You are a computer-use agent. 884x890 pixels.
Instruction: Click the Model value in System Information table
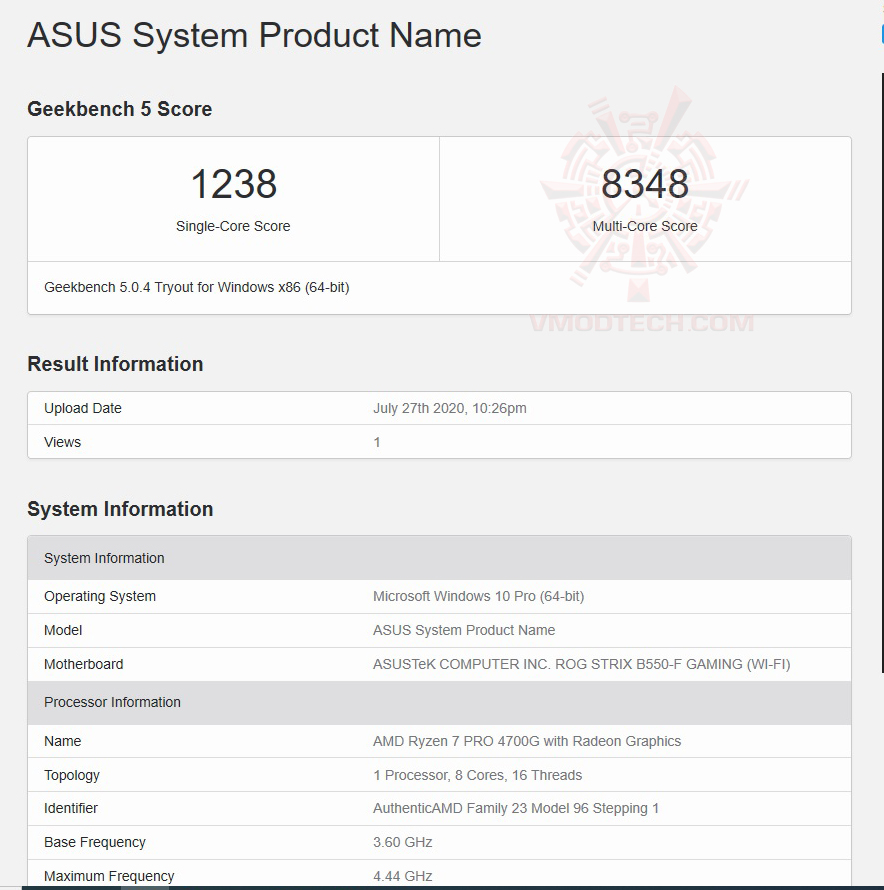tap(464, 630)
